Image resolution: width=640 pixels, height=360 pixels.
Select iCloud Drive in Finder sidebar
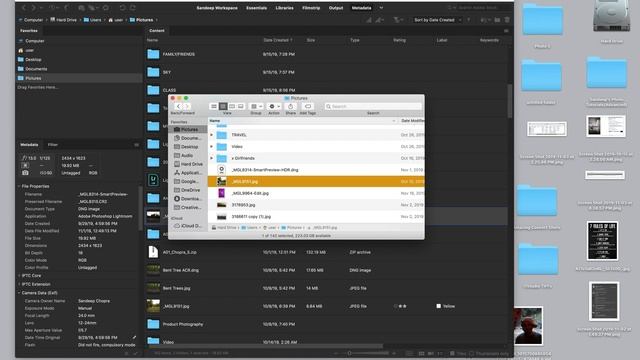click(188, 226)
